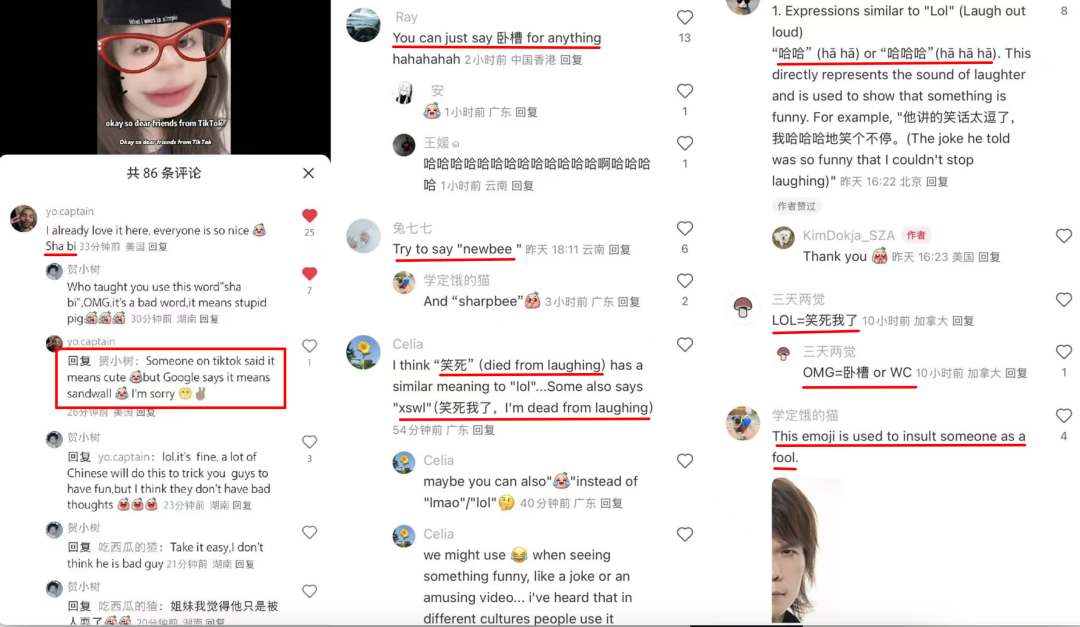Open Ray's profile avatar

(363, 25)
